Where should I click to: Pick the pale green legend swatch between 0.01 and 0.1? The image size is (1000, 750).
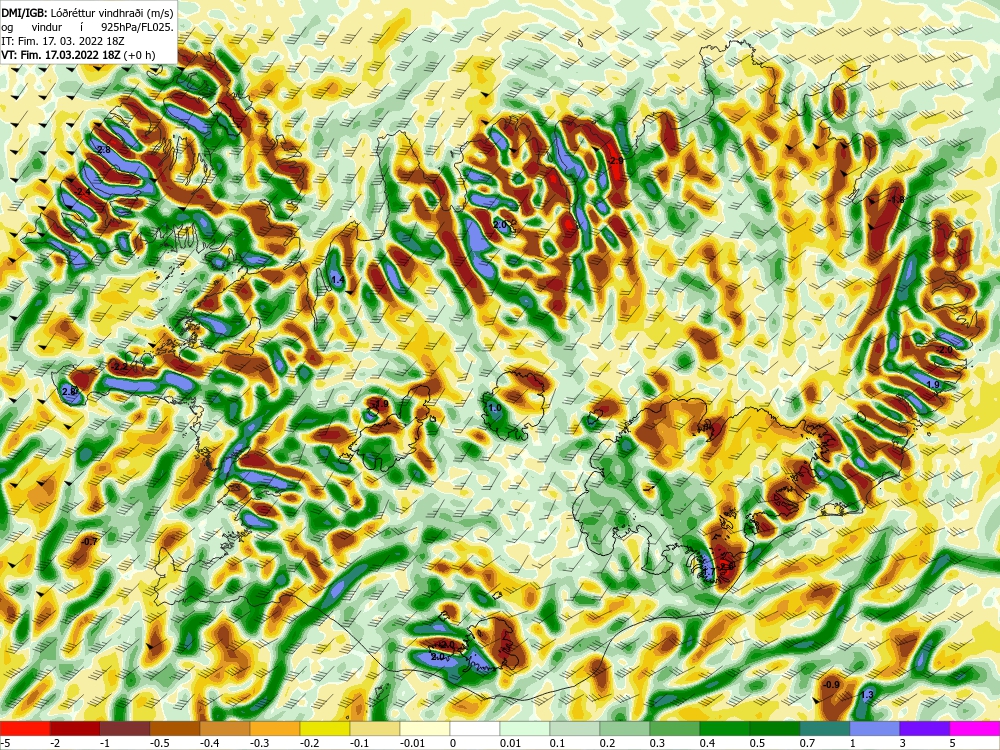coord(525,728)
